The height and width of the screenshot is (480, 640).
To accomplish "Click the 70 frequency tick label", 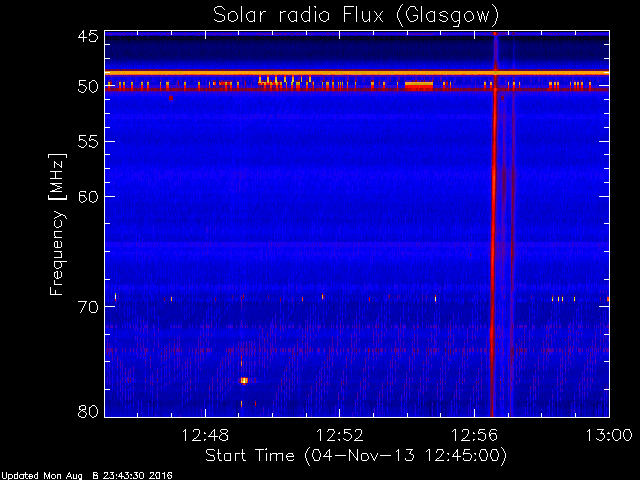I will click(88, 307).
